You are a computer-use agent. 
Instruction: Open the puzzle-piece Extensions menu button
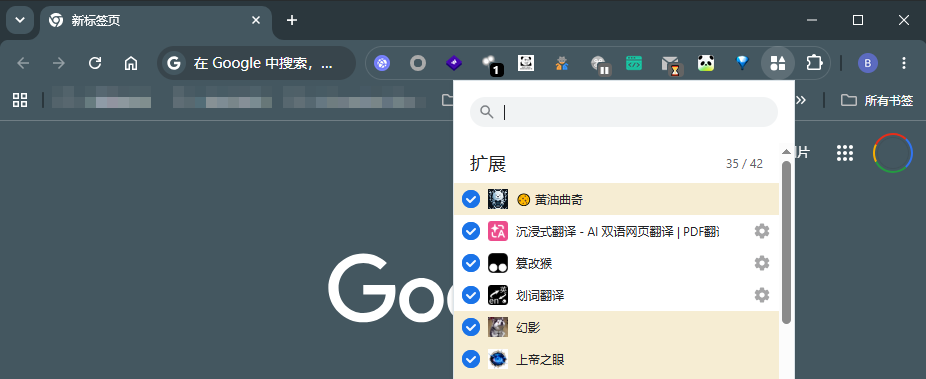coord(814,63)
